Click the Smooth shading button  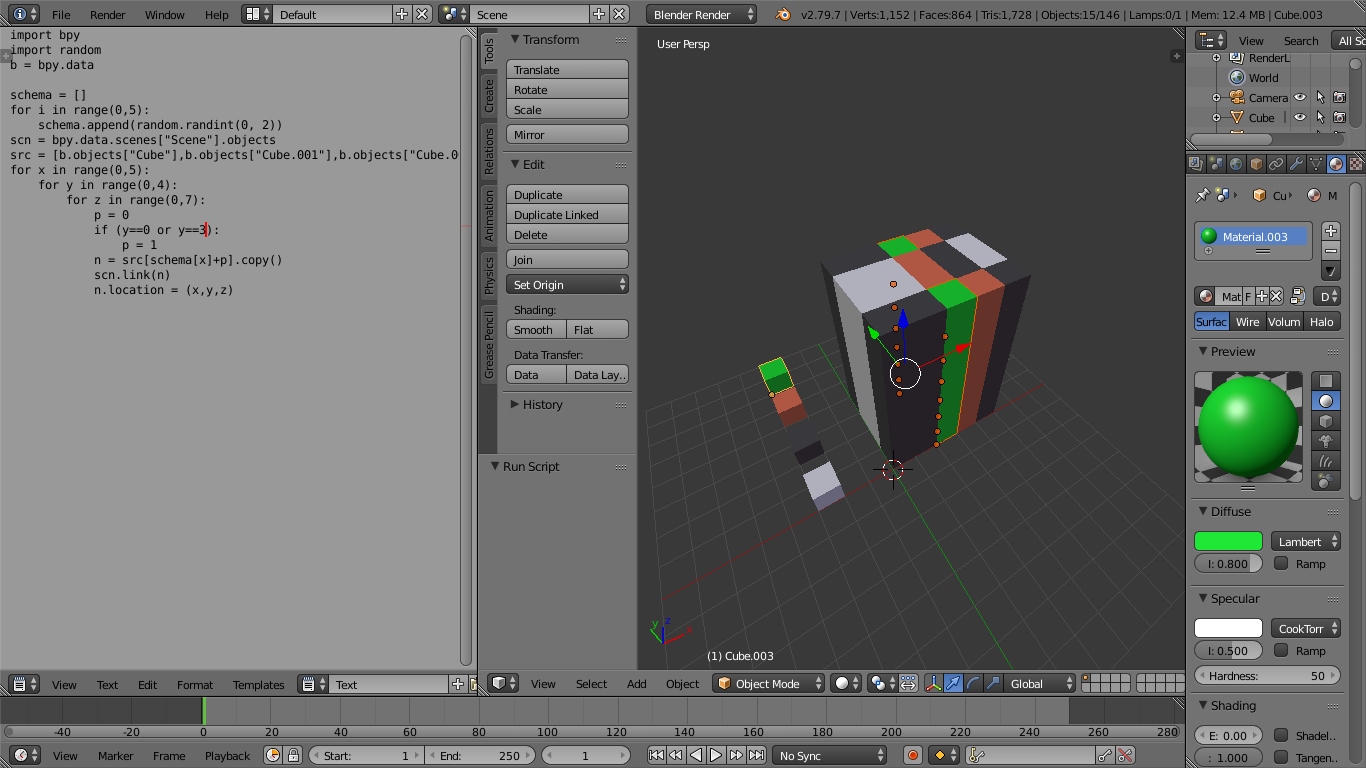pyautogui.click(x=536, y=330)
